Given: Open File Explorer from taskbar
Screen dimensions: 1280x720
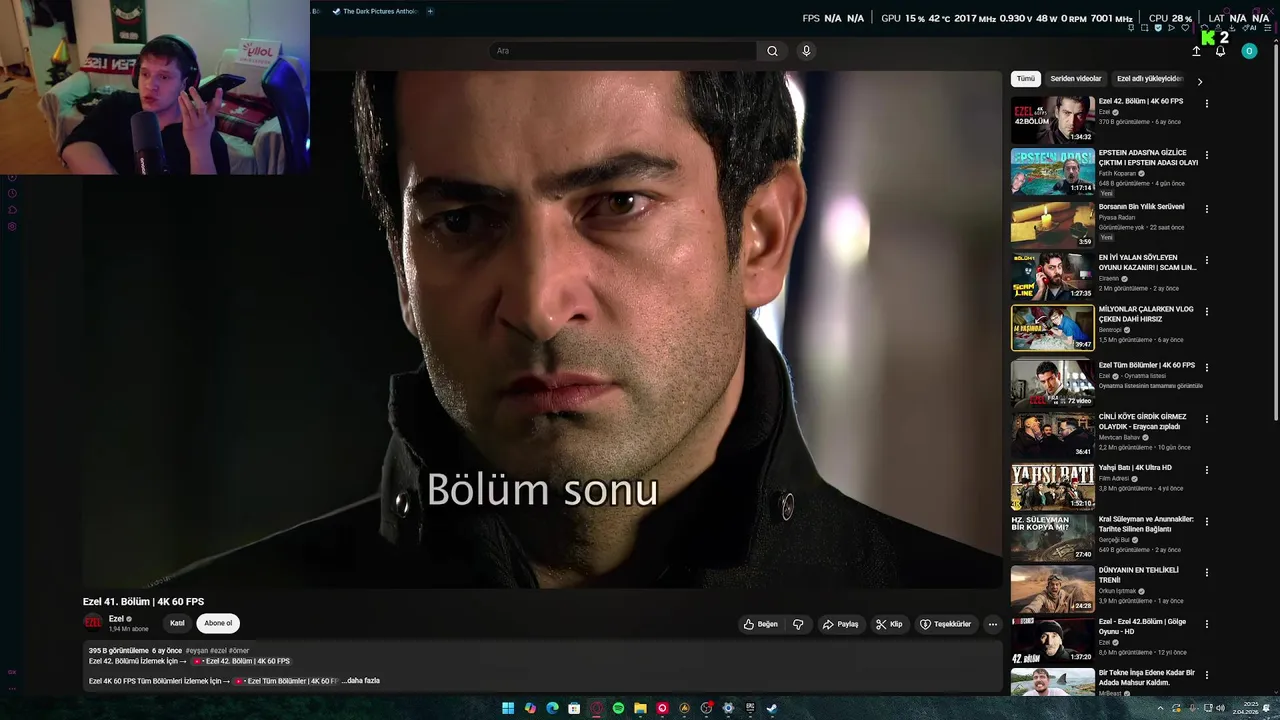Looking at the screenshot, I should coord(640,708).
